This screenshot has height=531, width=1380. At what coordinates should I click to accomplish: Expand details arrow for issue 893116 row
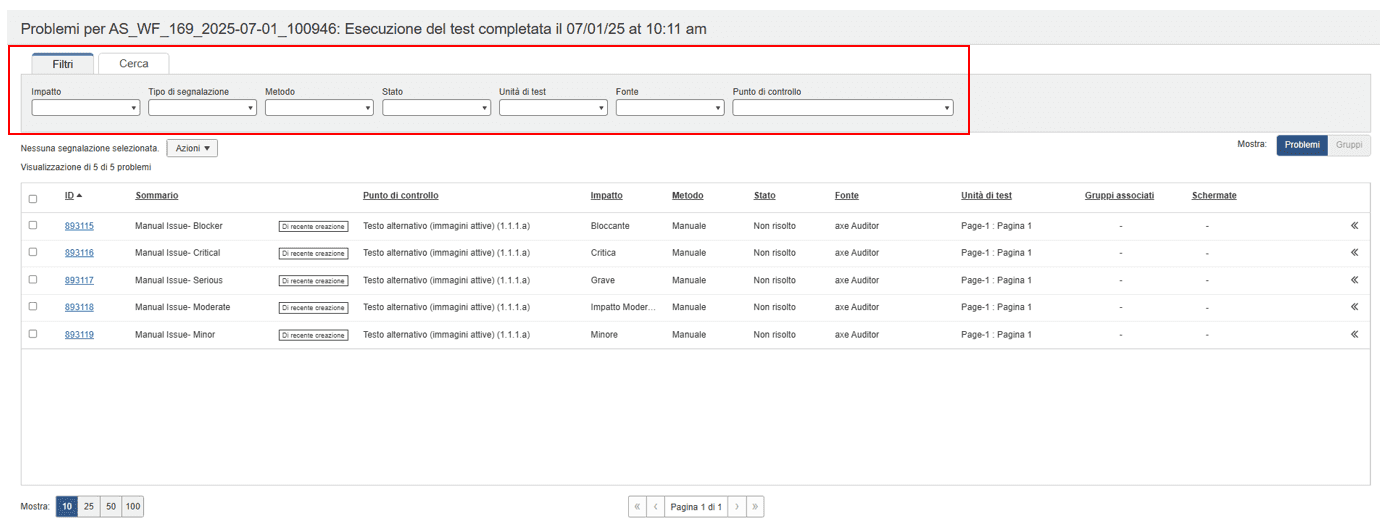(x=1354, y=253)
